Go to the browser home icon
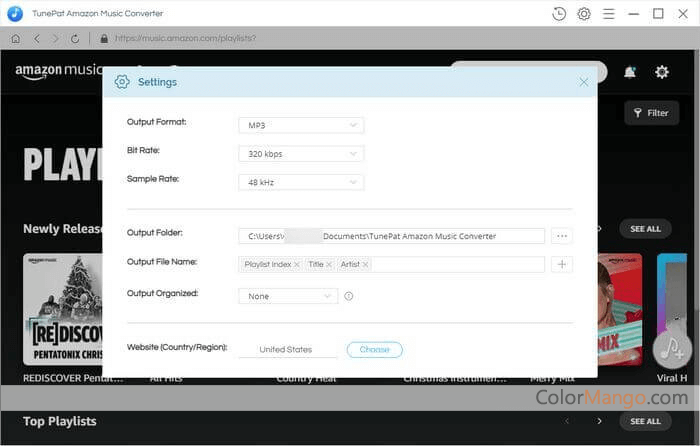 [15, 38]
